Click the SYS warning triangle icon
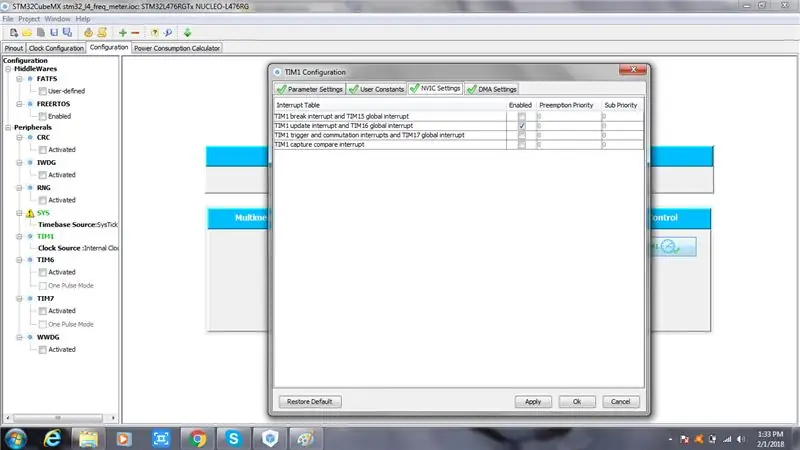This screenshot has height=450, width=800. coord(30,213)
